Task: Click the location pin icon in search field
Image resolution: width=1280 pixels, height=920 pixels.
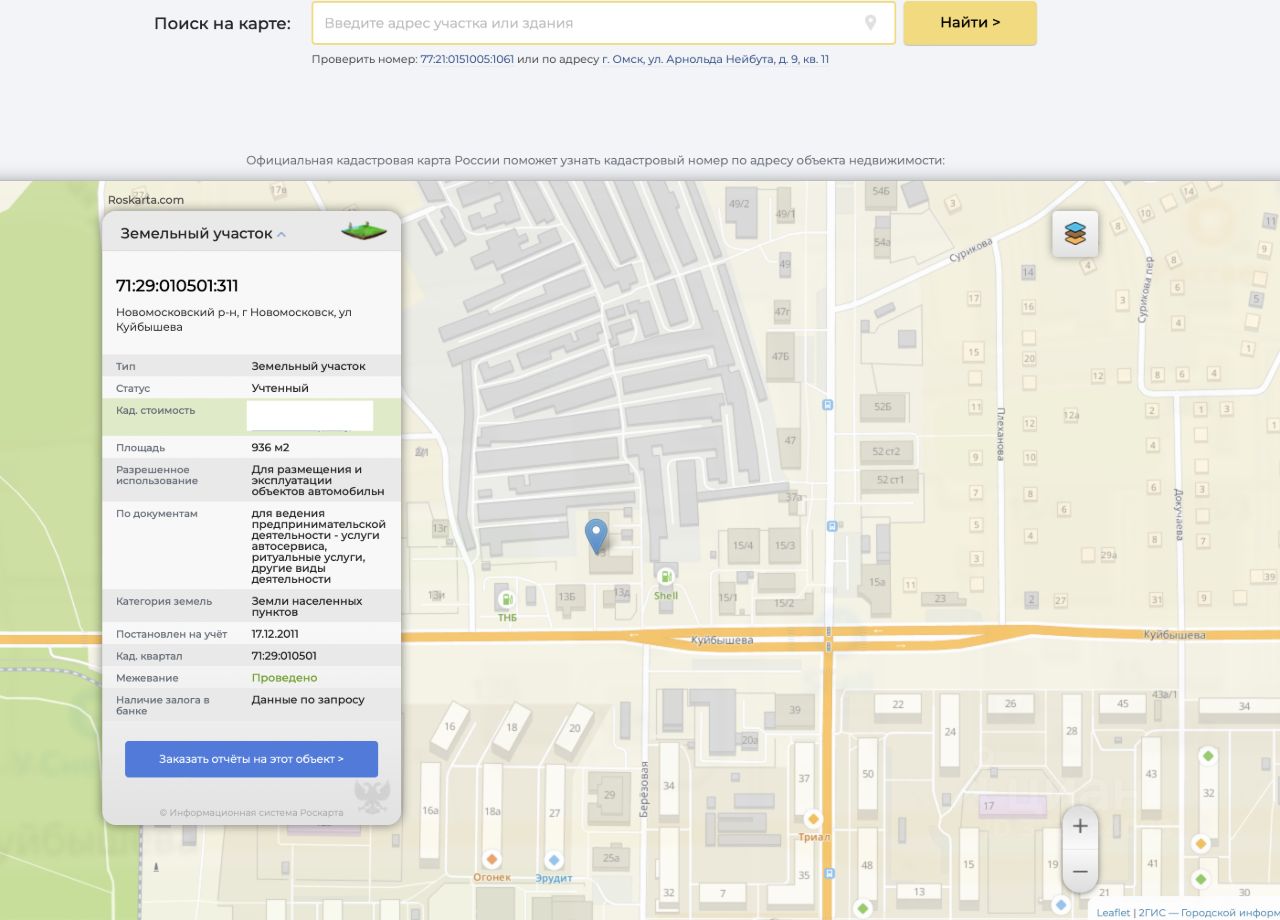Action: click(x=870, y=23)
